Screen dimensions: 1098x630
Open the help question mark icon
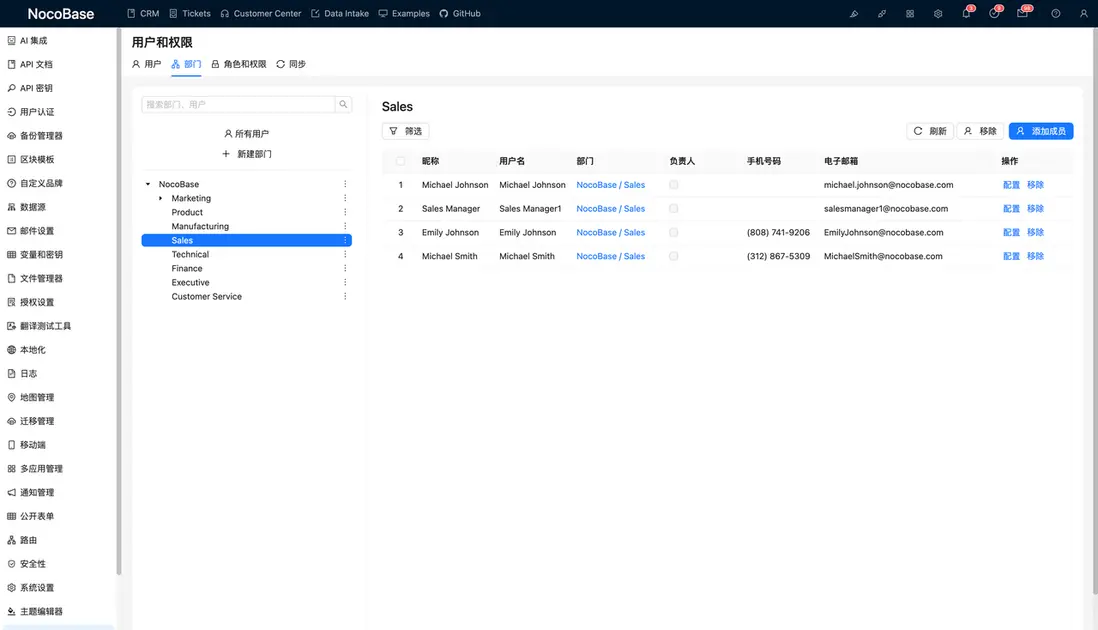click(1055, 13)
